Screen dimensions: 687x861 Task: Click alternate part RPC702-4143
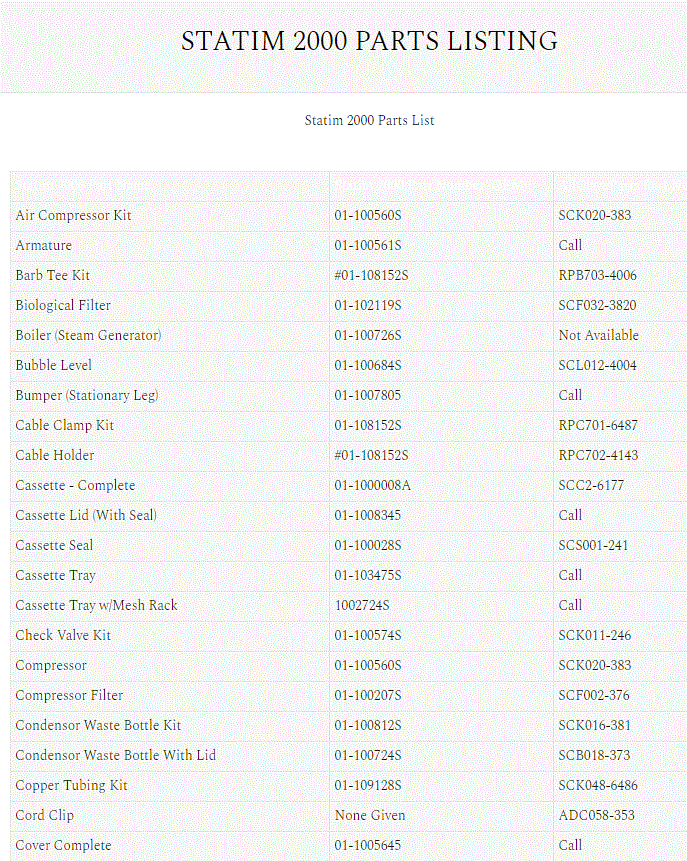tap(598, 455)
